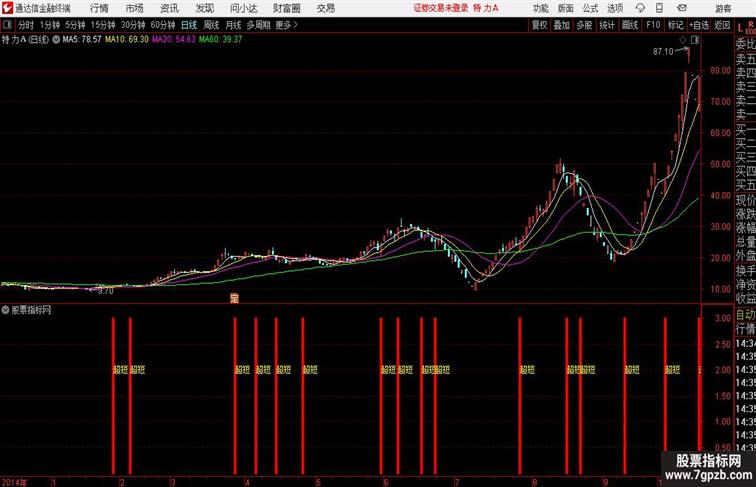Open the 版面 menu

566,8
